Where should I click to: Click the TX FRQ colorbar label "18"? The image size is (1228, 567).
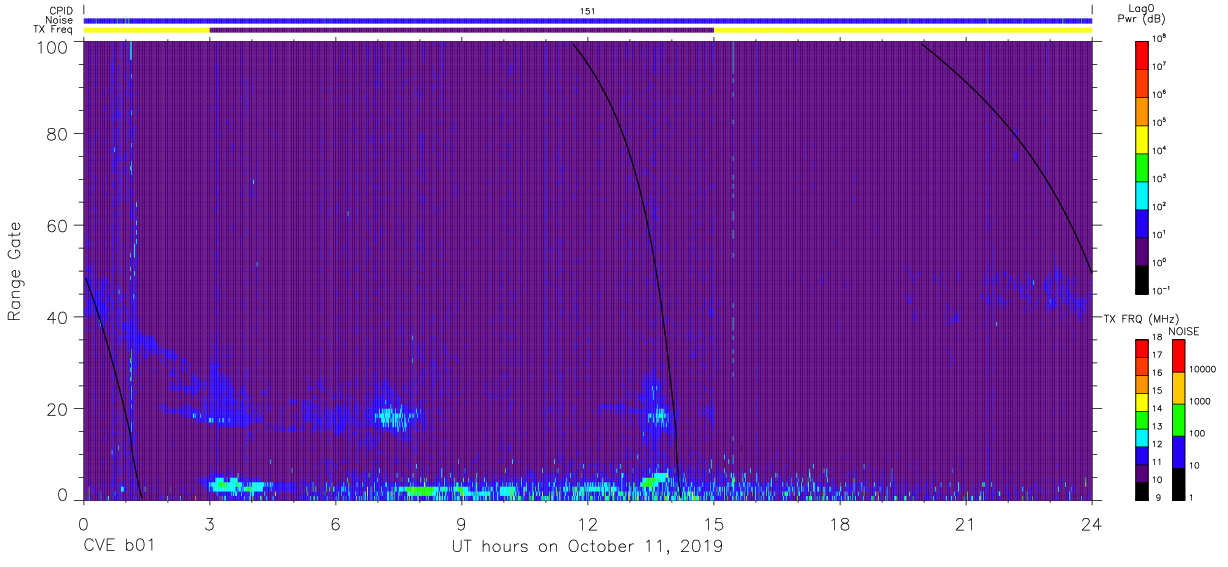click(x=1157, y=339)
